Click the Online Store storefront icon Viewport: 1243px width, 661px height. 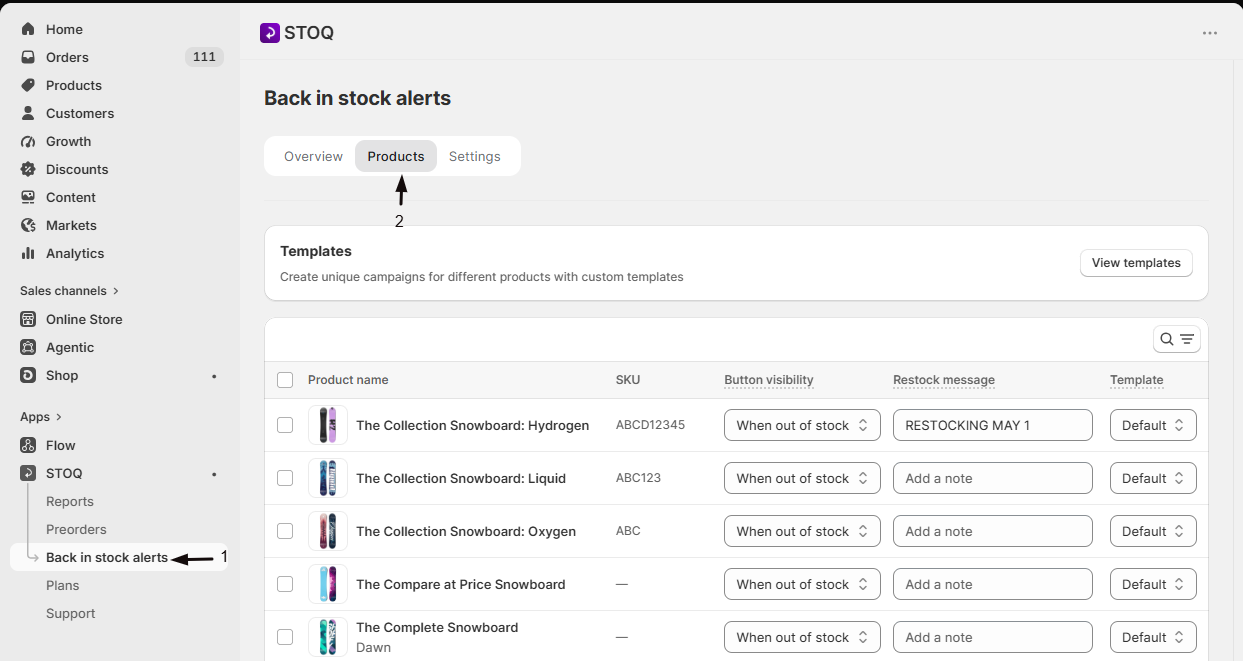coord(28,319)
